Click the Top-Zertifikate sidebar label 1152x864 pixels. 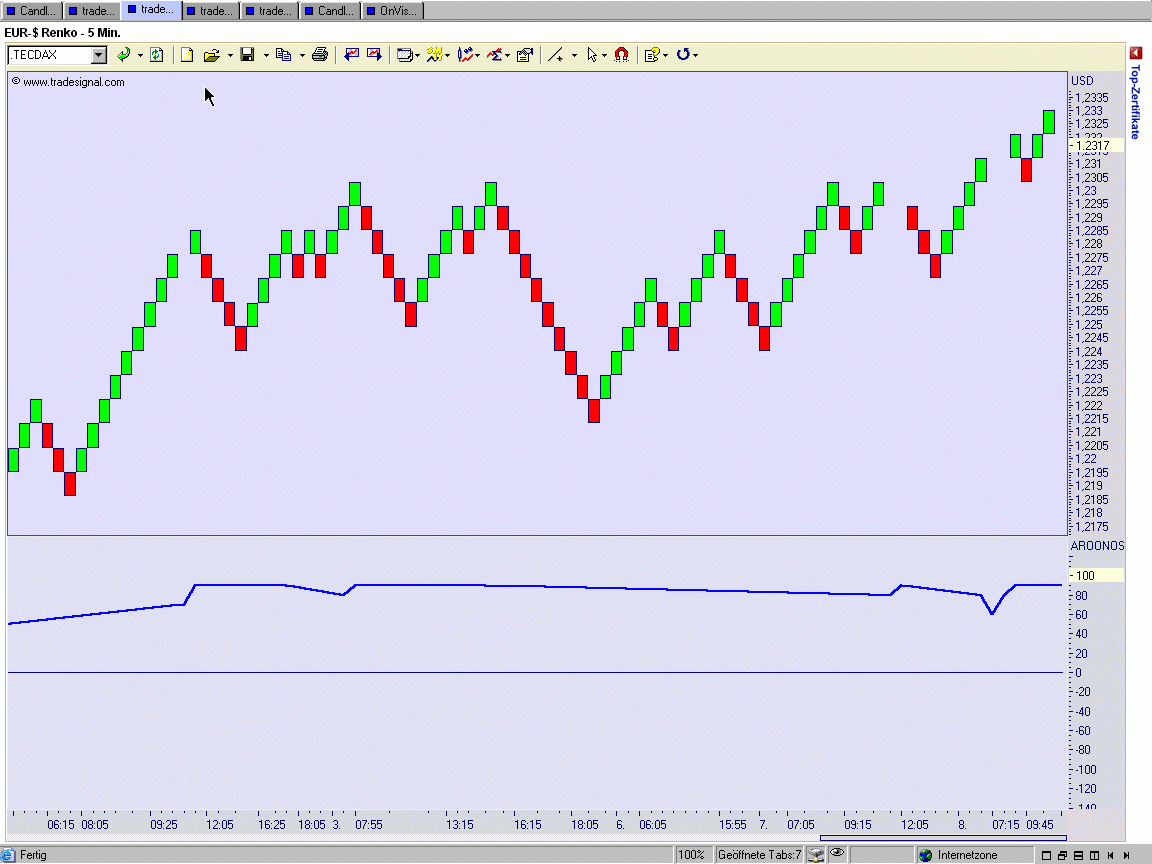[1135, 100]
